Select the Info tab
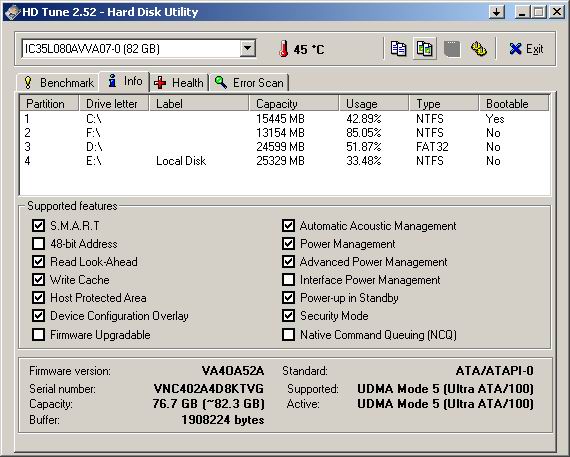Viewport: 570px width, 457px height. click(x=125, y=81)
